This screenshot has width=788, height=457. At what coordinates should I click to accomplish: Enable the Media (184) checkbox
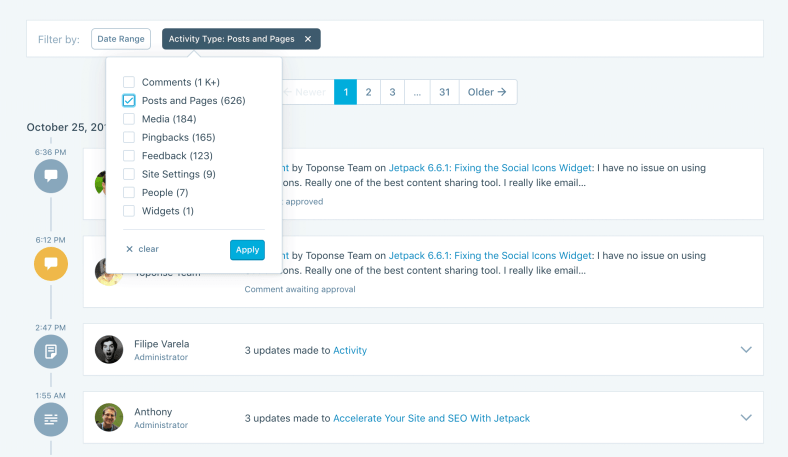[x=129, y=119]
